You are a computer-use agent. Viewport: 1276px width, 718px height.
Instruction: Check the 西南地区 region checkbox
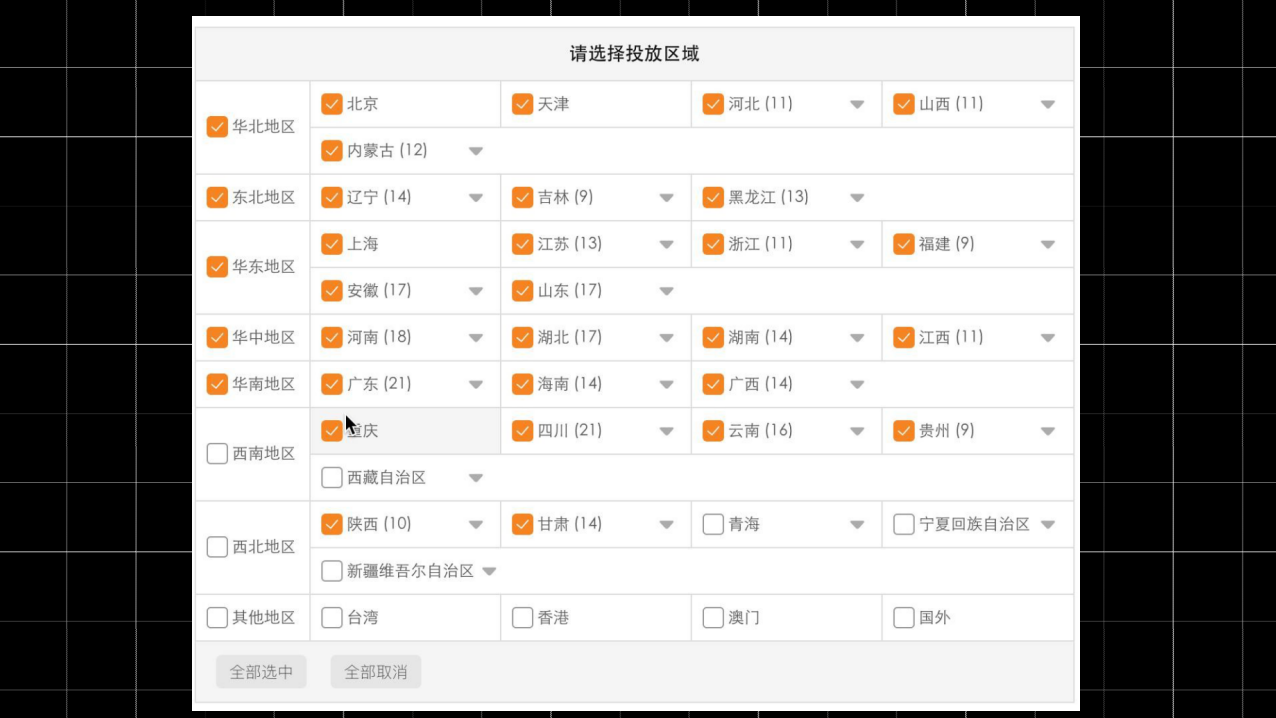point(217,454)
